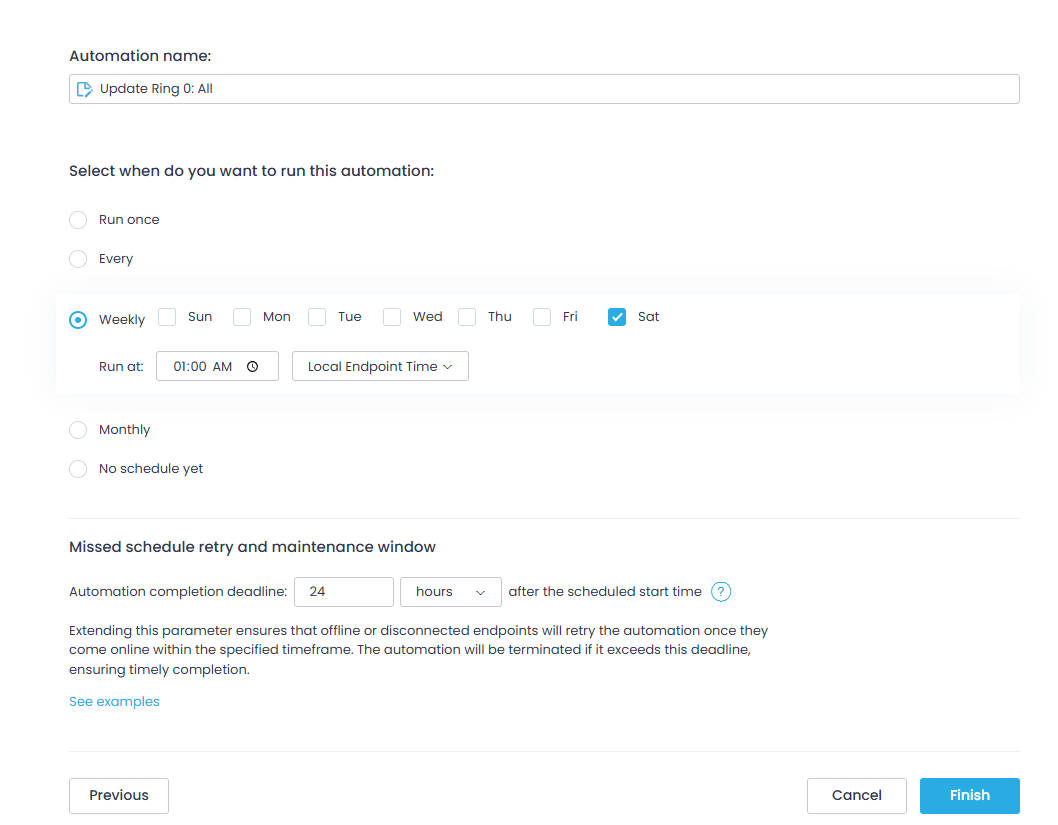Enable the Wed checkbox
The width and height of the screenshot is (1058, 825).
[x=391, y=316]
